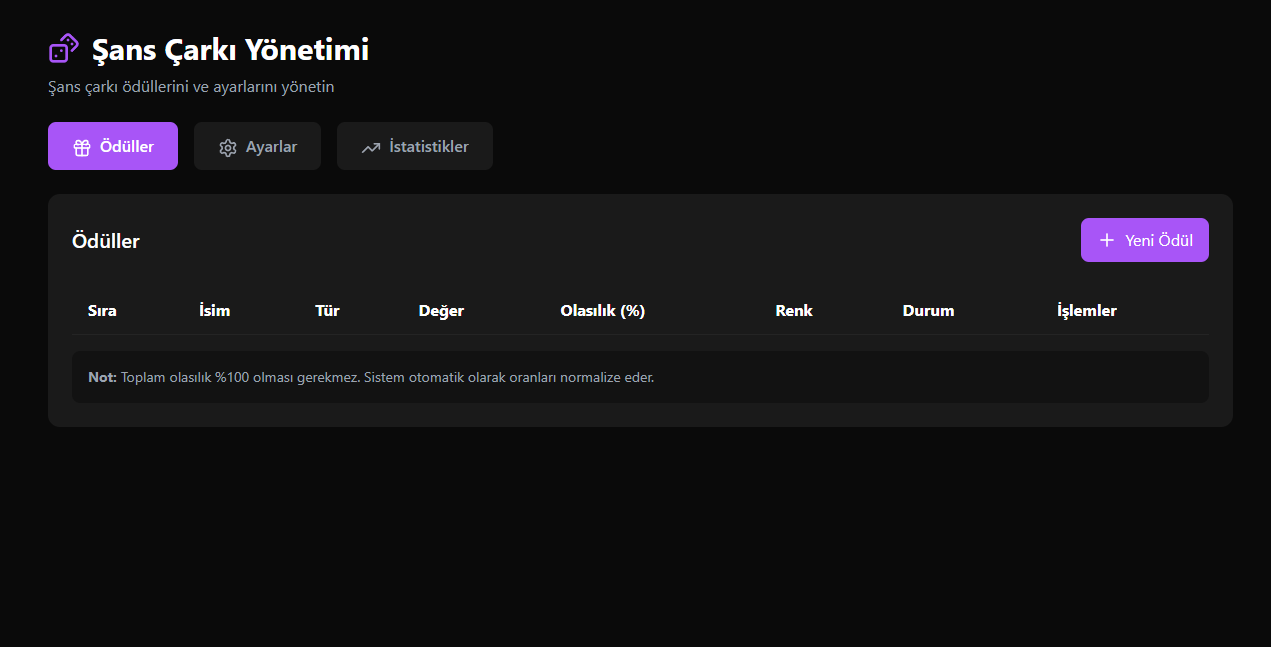Select the Tür column header
1271x647 pixels.
tap(327, 310)
